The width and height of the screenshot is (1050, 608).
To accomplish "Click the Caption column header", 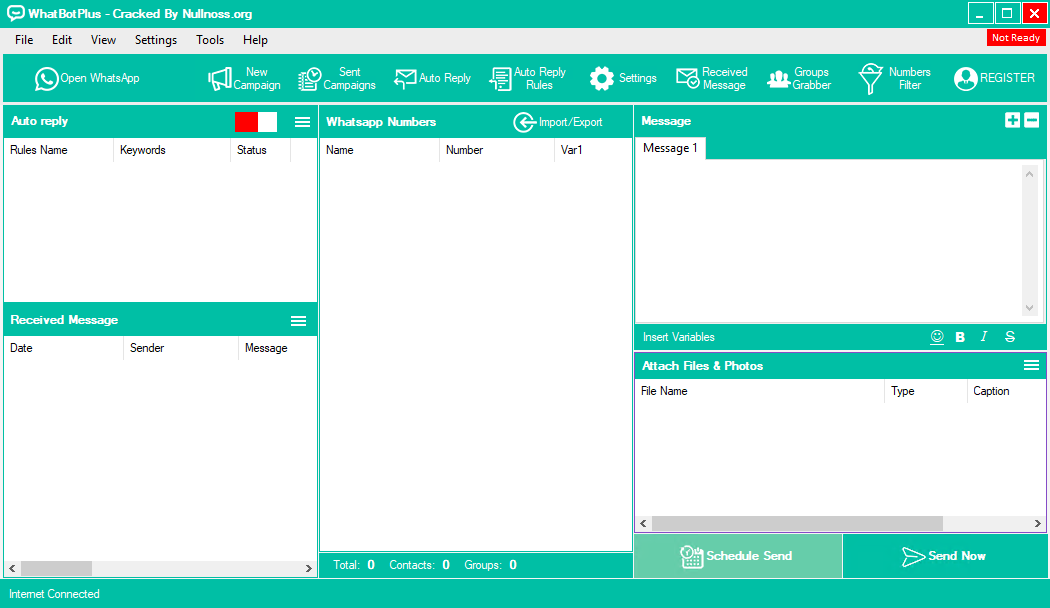I will pyautogui.click(x=1006, y=391).
